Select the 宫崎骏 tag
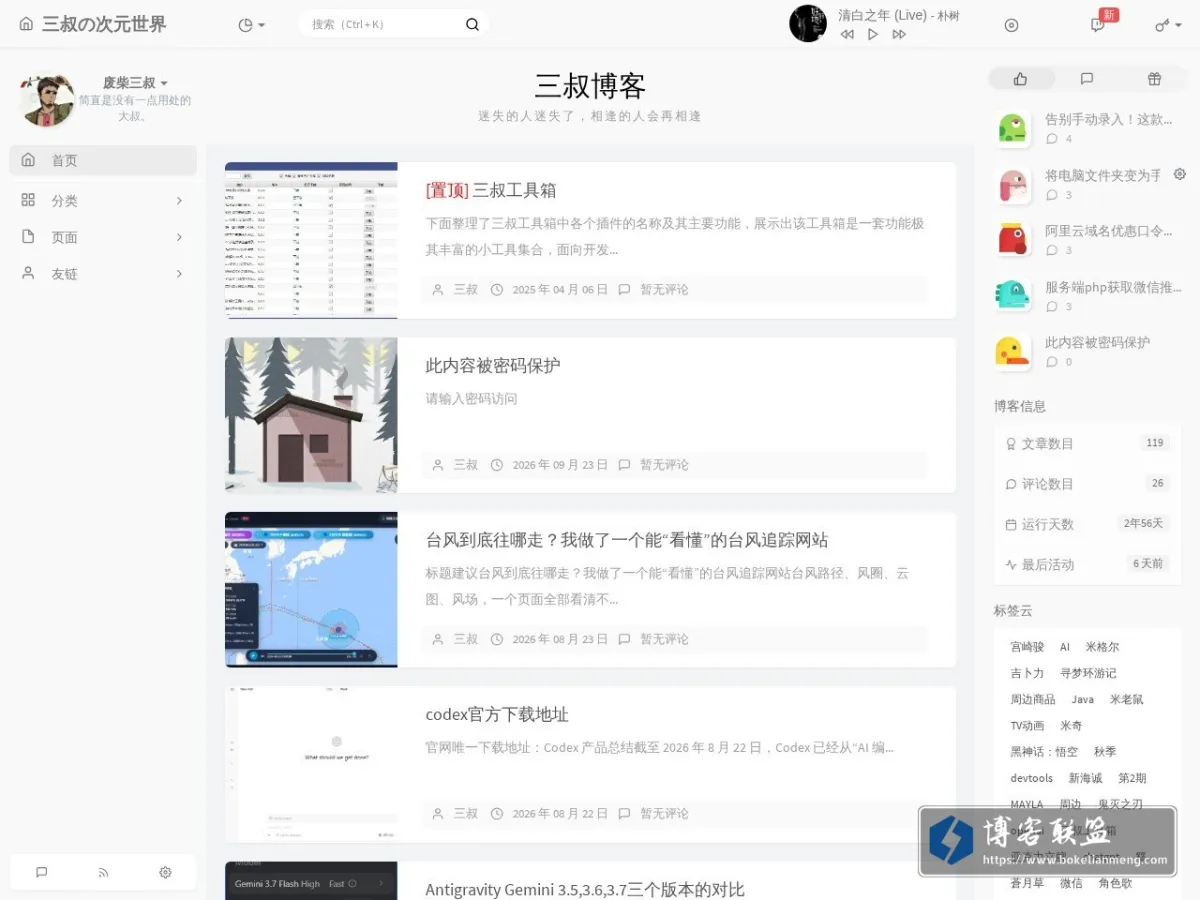Image resolution: width=1200 pixels, height=900 pixels. [x=1027, y=647]
